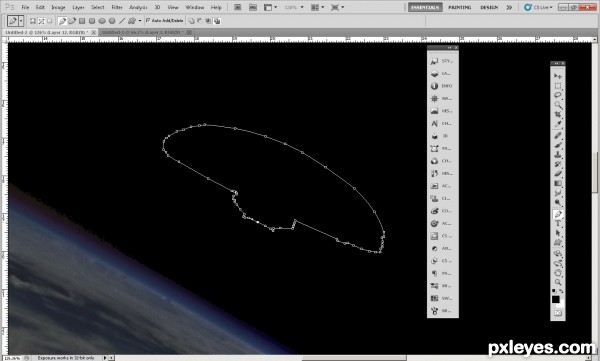Enable Paths mode in options bar
Viewport: 600px width, 361px height.
pos(41,21)
